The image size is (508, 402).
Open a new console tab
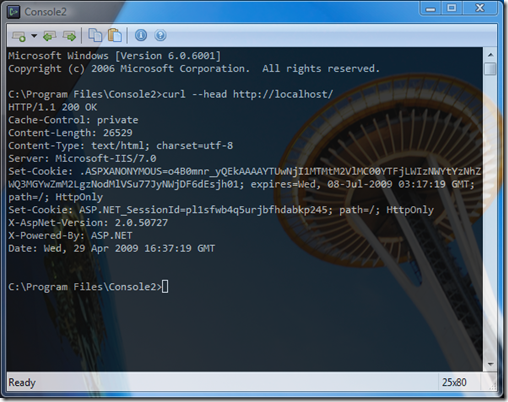pyautogui.click(x=19, y=36)
